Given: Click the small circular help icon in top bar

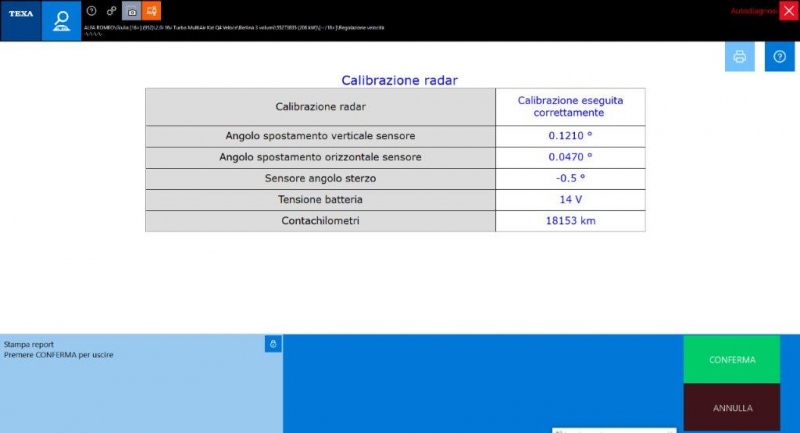Looking at the screenshot, I should coord(91,11).
